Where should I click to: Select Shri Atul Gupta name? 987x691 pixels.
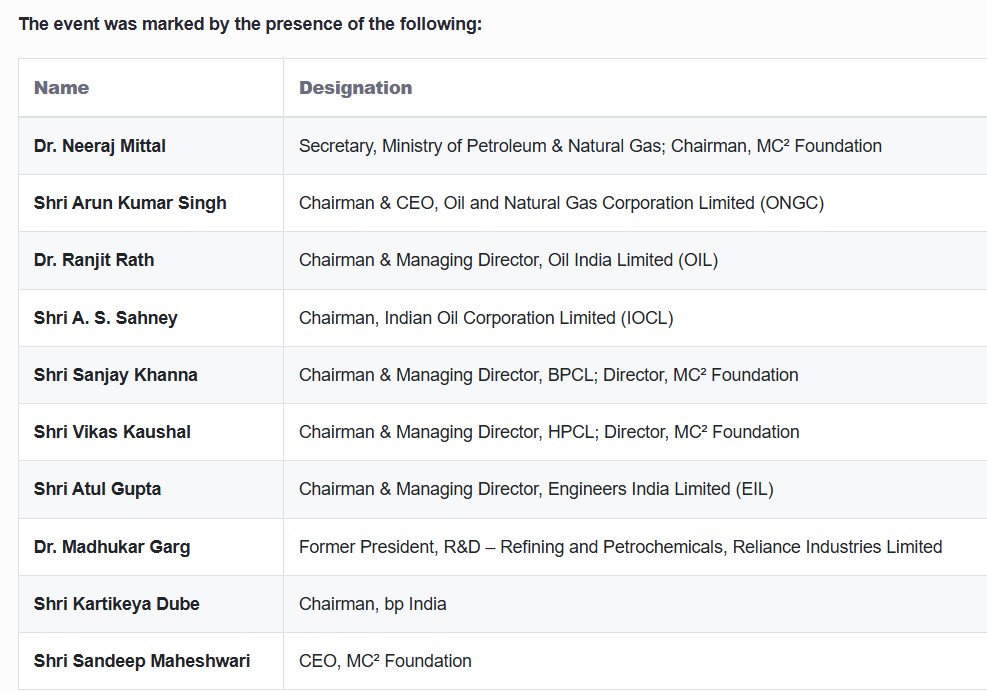point(98,489)
